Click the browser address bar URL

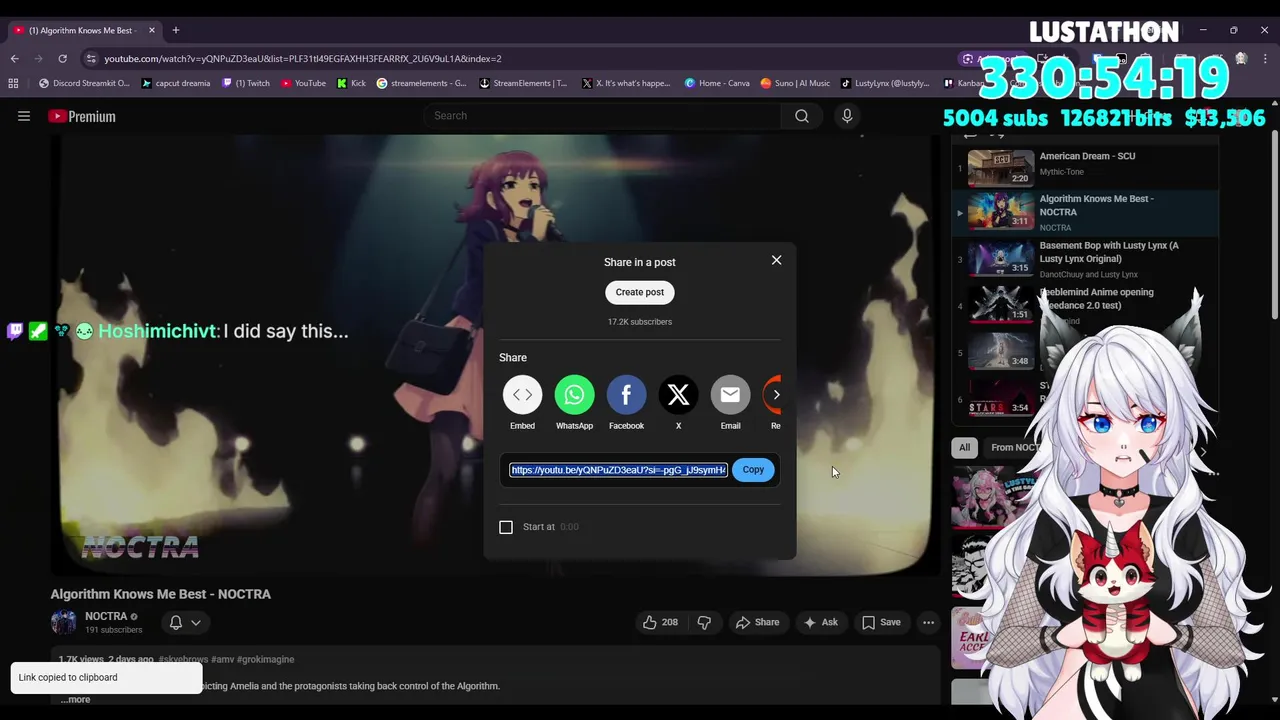coord(302,58)
